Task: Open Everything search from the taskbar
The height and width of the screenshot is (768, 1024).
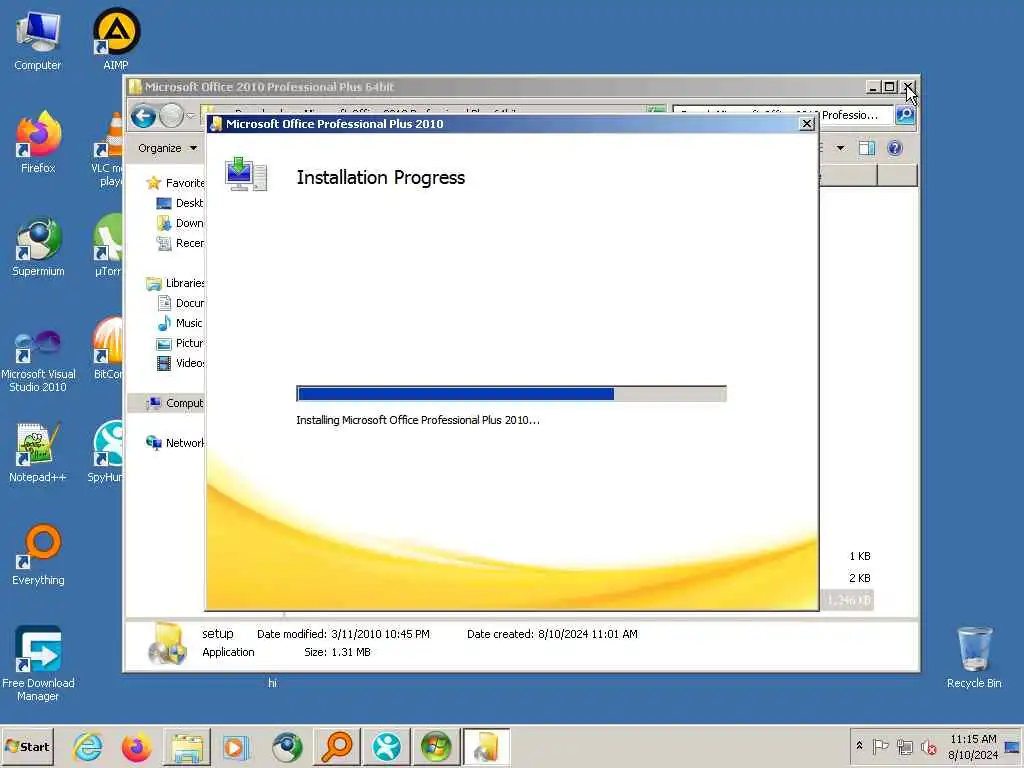Action: pyautogui.click(x=337, y=747)
